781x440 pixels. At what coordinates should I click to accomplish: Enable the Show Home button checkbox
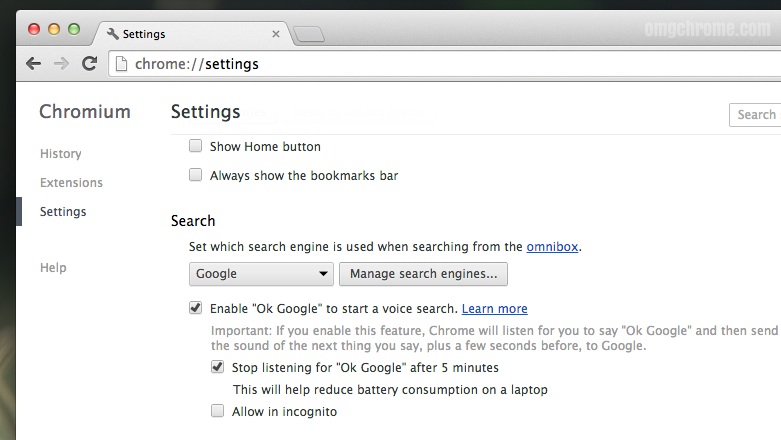(196, 146)
